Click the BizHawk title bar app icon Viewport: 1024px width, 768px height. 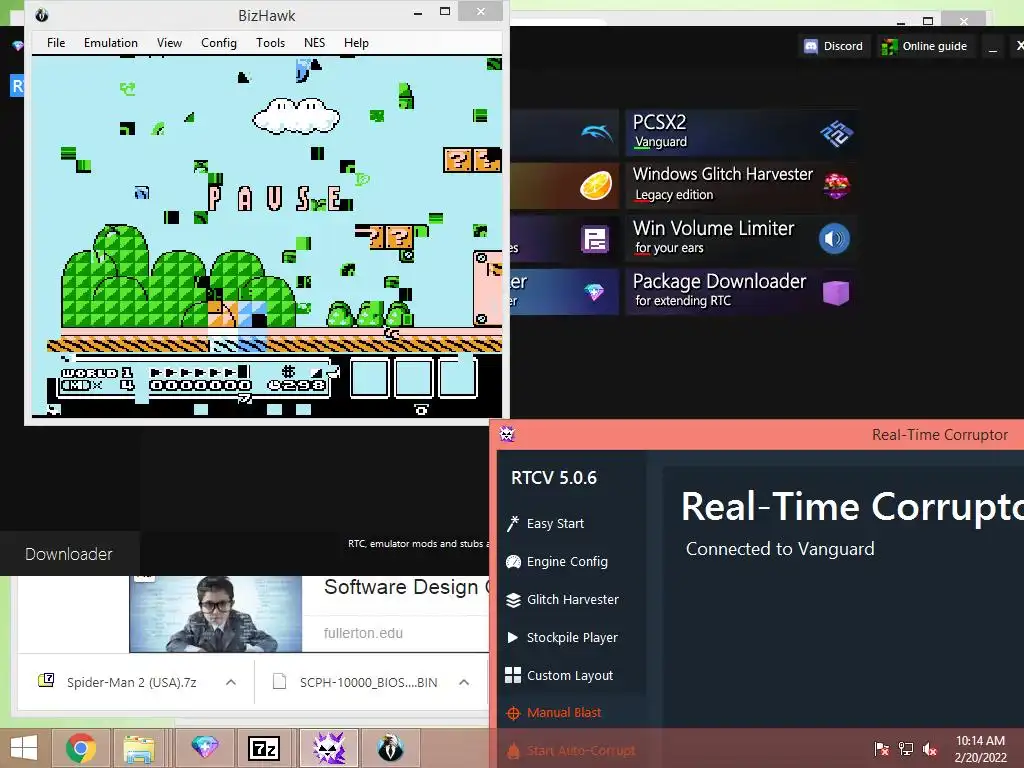pyautogui.click(x=42, y=15)
